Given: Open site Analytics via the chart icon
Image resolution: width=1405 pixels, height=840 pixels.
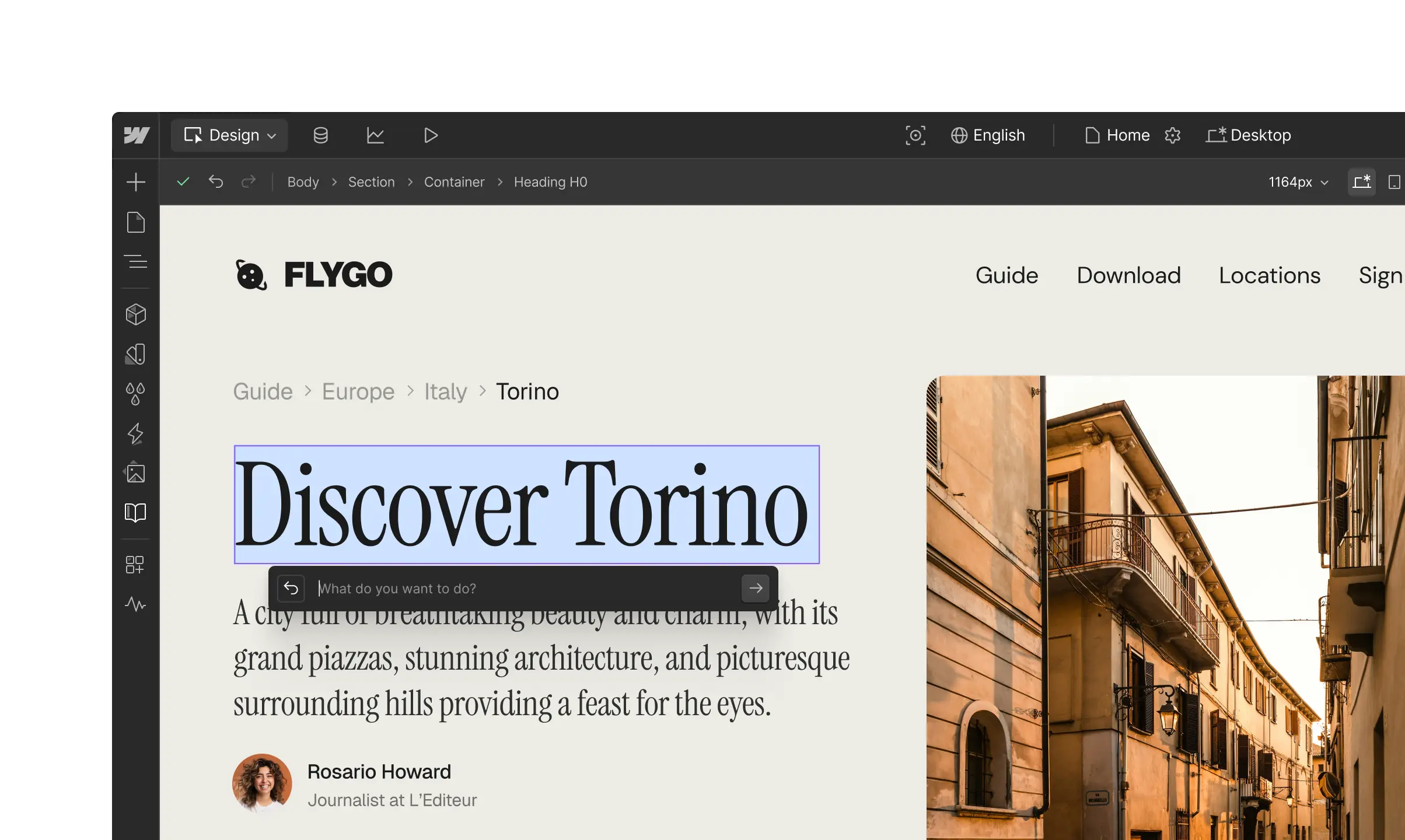Looking at the screenshot, I should pos(376,135).
